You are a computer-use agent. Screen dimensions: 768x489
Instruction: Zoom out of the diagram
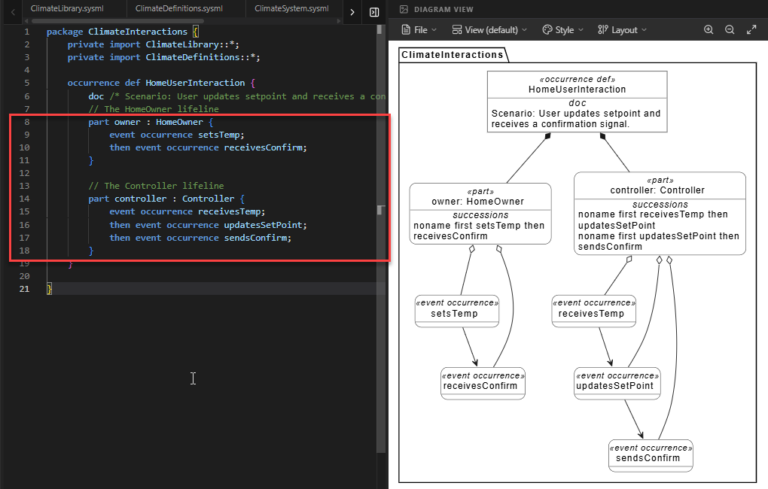pos(729,30)
